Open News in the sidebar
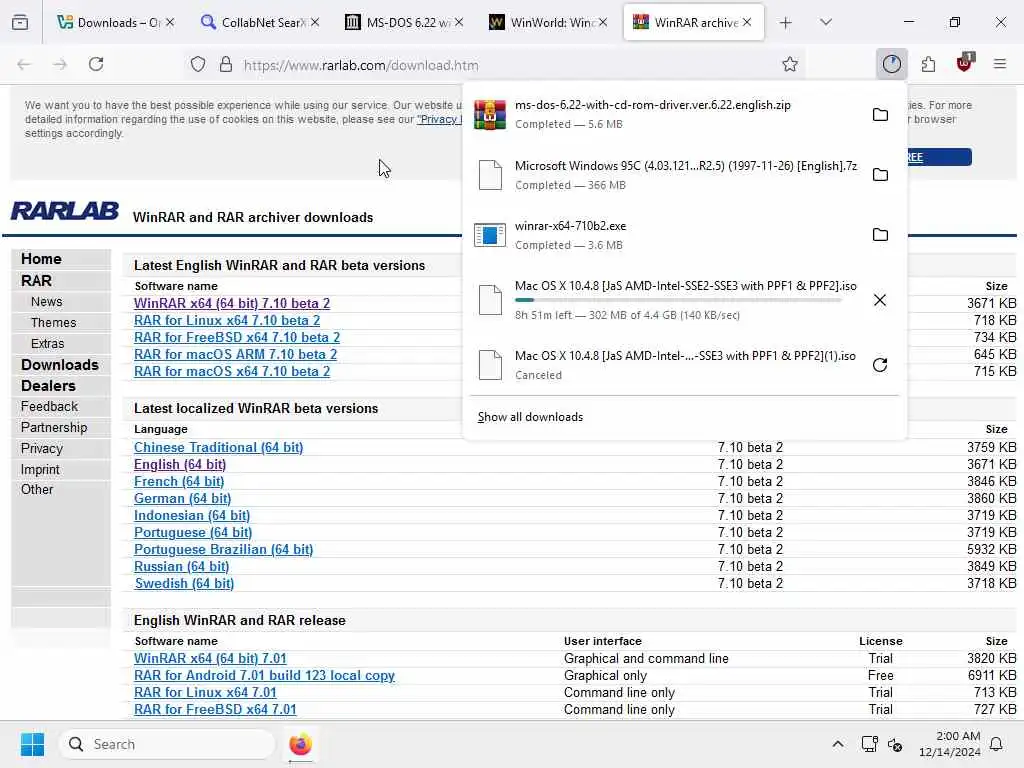1024x768 pixels. 46,302
